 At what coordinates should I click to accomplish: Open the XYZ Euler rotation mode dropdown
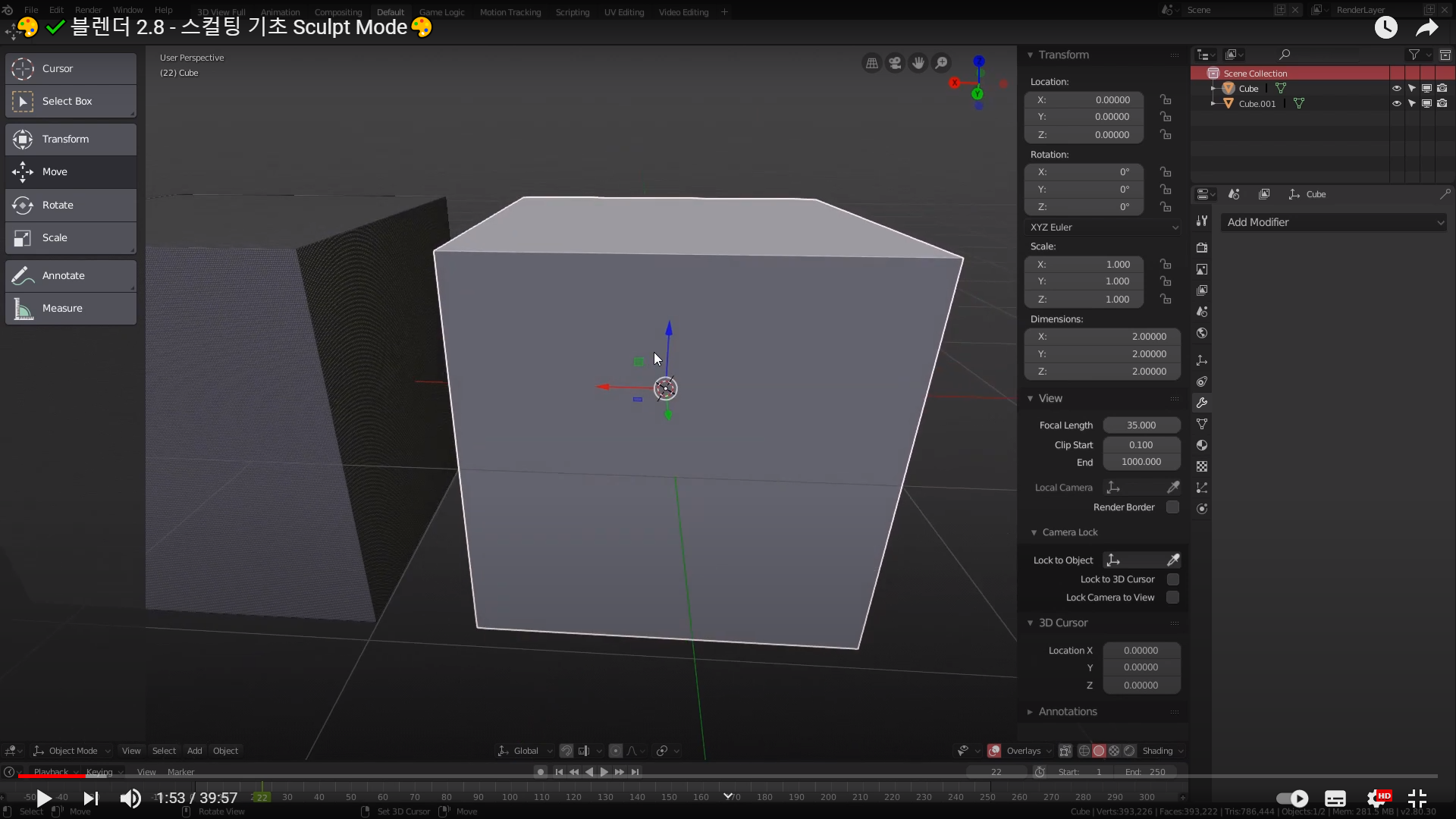[x=1103, y=227]
